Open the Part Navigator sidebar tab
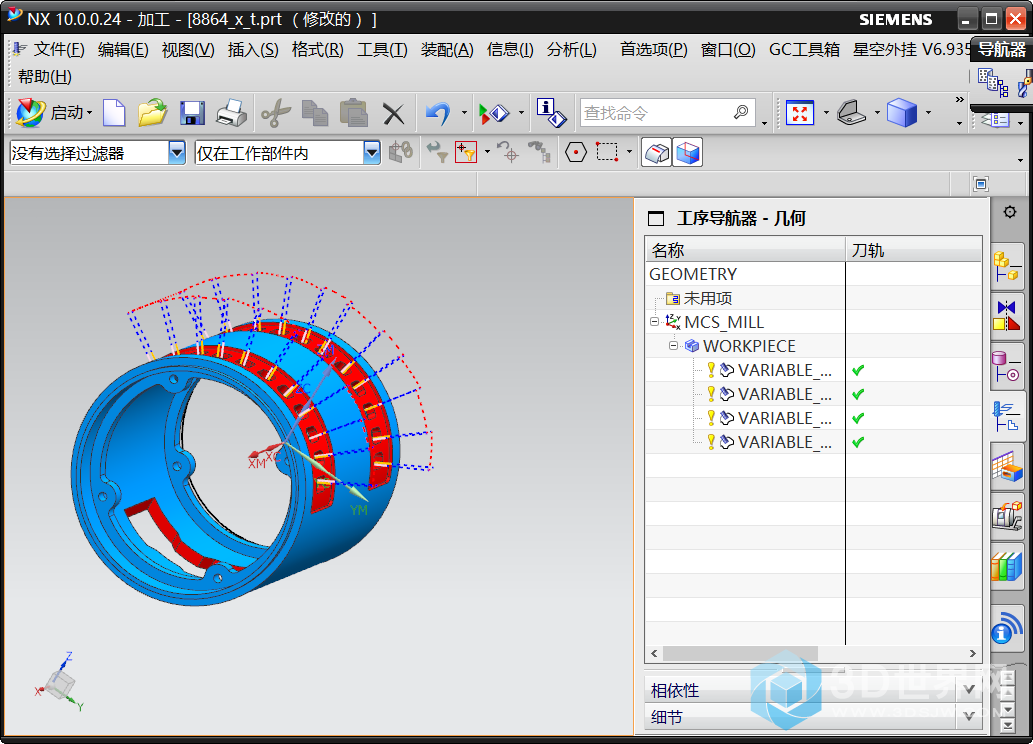This screenshot has height=744, width=1033. [x=1007, y=366]
